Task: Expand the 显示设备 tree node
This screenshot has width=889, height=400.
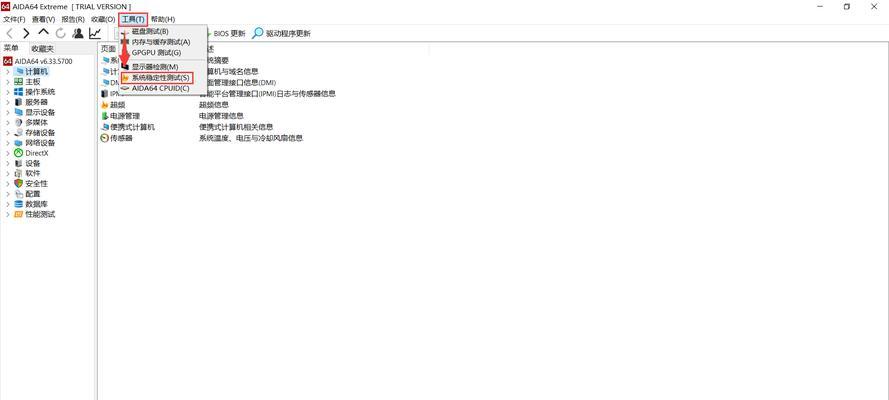Action: point(8,113)
